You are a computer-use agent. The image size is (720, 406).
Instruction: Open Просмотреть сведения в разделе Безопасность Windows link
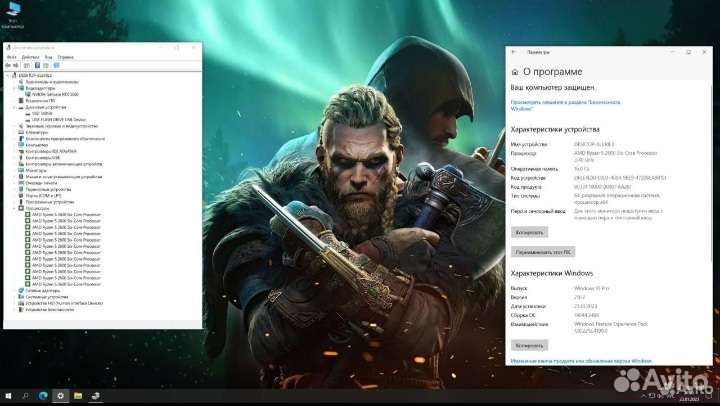coord(566,106)
